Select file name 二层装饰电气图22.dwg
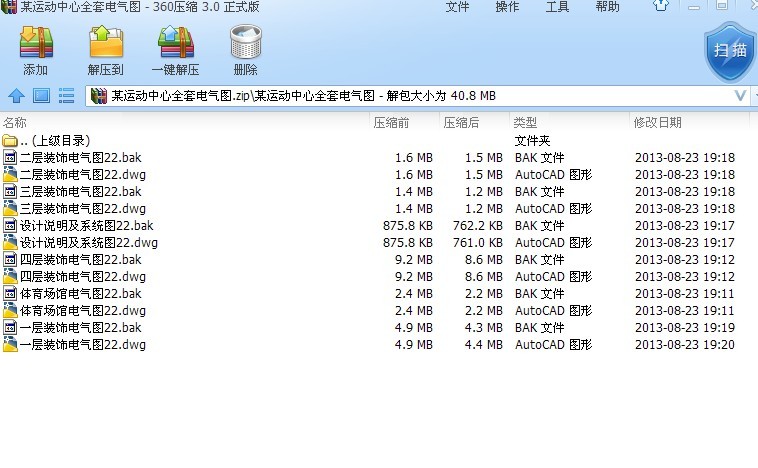The width and height of the screenshot is (758, 468). (x=83, y=175)
